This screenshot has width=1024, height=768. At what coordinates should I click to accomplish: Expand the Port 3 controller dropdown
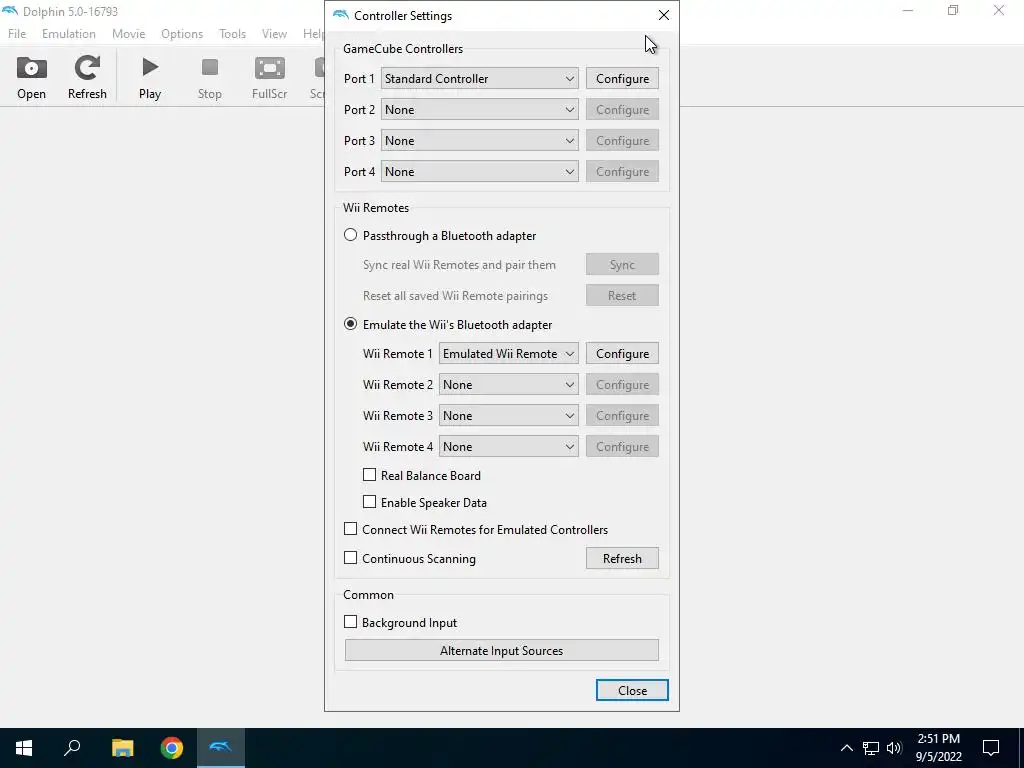[x=479, y=140]
